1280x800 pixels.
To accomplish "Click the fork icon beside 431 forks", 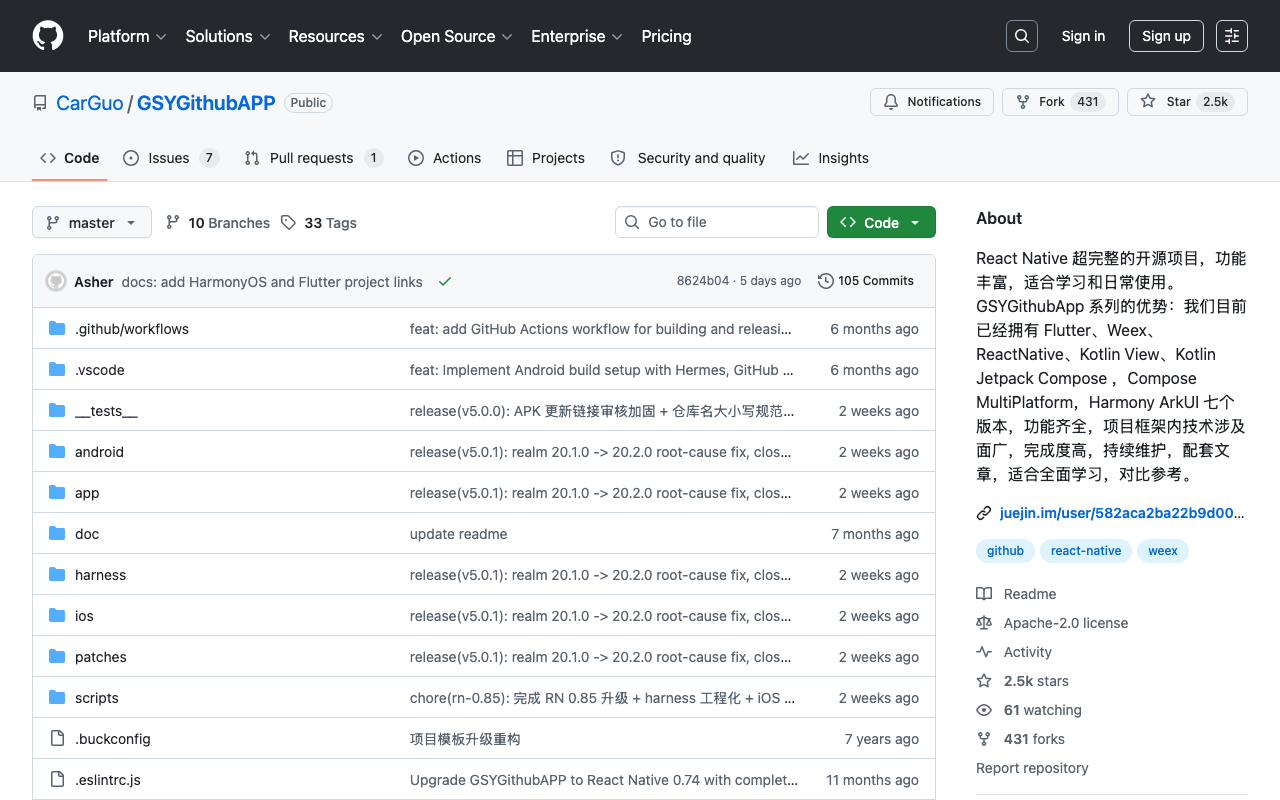I will click(984, 739).
